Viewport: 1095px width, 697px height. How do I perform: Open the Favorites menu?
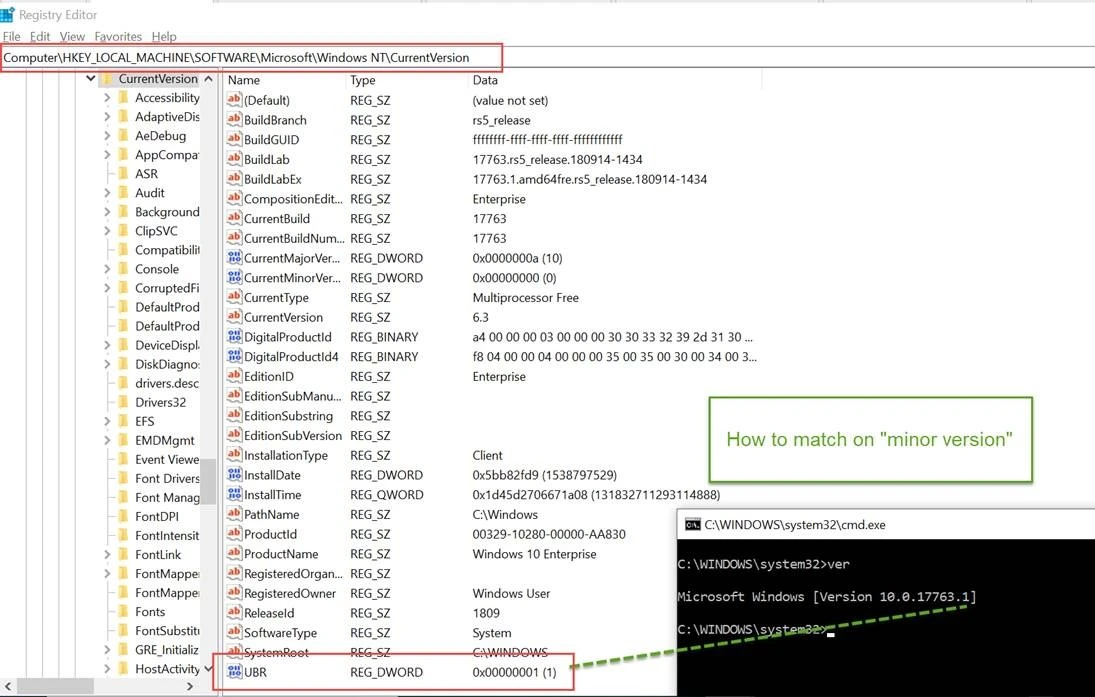(118, 37)
